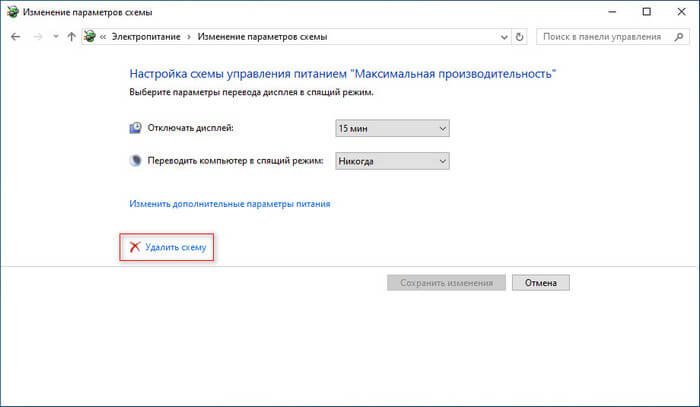Screen dimensions: 700x407
Task: Open the sleep mode dropdown showing Никогда
Action: 392,161
